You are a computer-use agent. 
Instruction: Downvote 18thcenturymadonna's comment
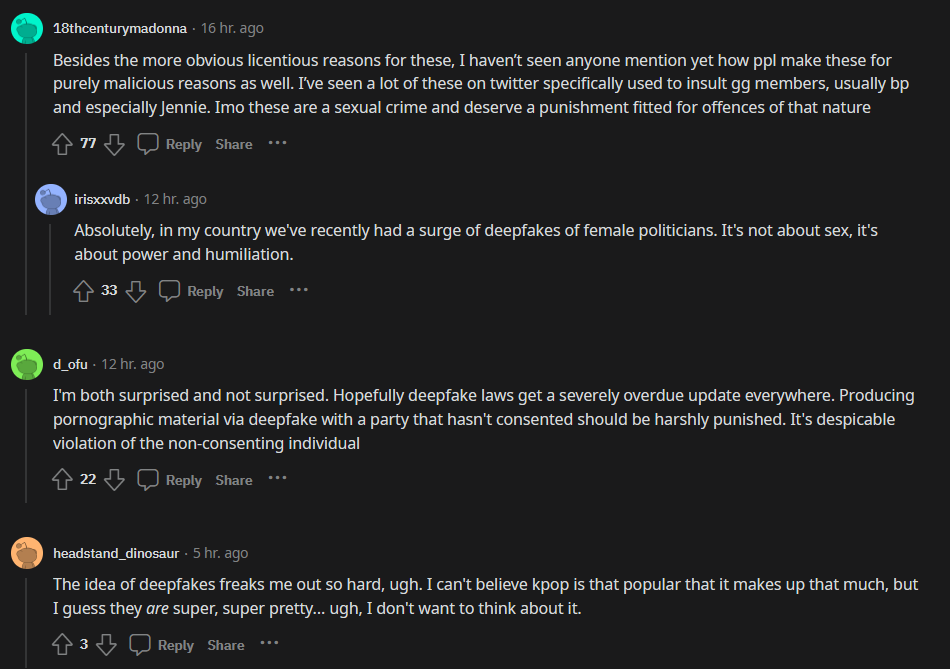114,144
